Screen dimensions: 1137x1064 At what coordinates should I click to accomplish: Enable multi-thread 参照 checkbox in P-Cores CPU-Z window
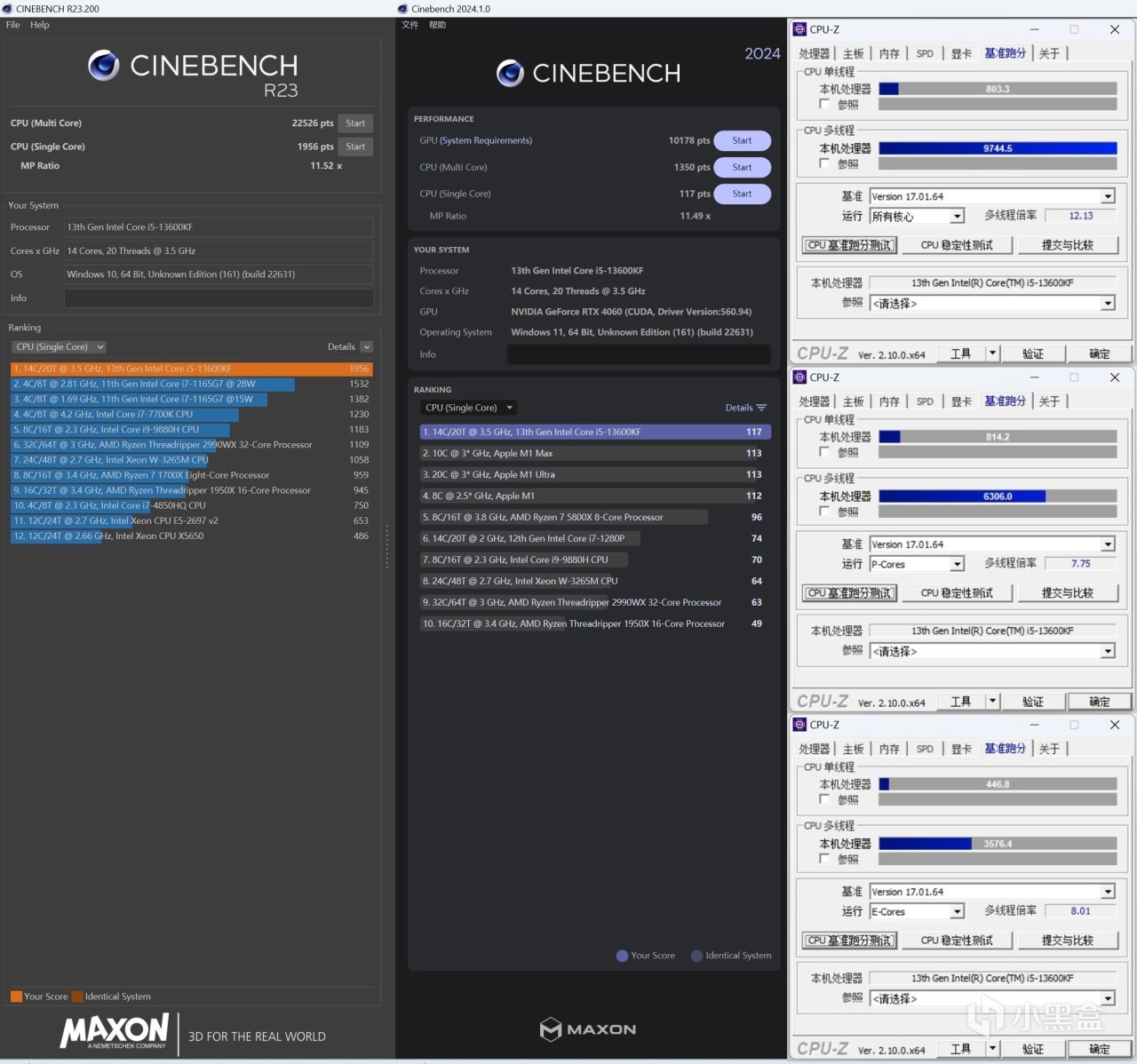(x=824, y=512)
